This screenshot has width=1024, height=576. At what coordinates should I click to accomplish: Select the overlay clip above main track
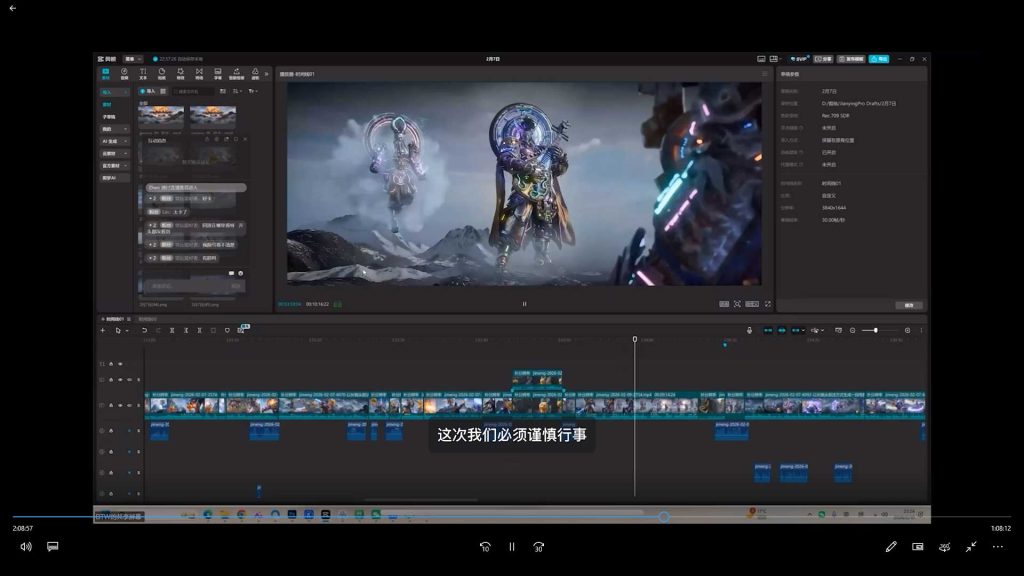point(537,378)
